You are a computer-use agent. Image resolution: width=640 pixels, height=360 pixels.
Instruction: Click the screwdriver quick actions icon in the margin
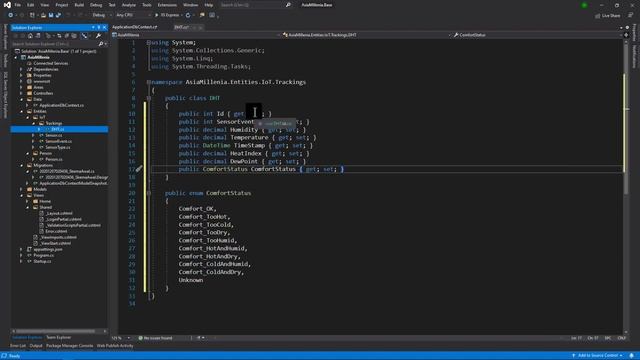pyautogui.click(x=139, y=169)
